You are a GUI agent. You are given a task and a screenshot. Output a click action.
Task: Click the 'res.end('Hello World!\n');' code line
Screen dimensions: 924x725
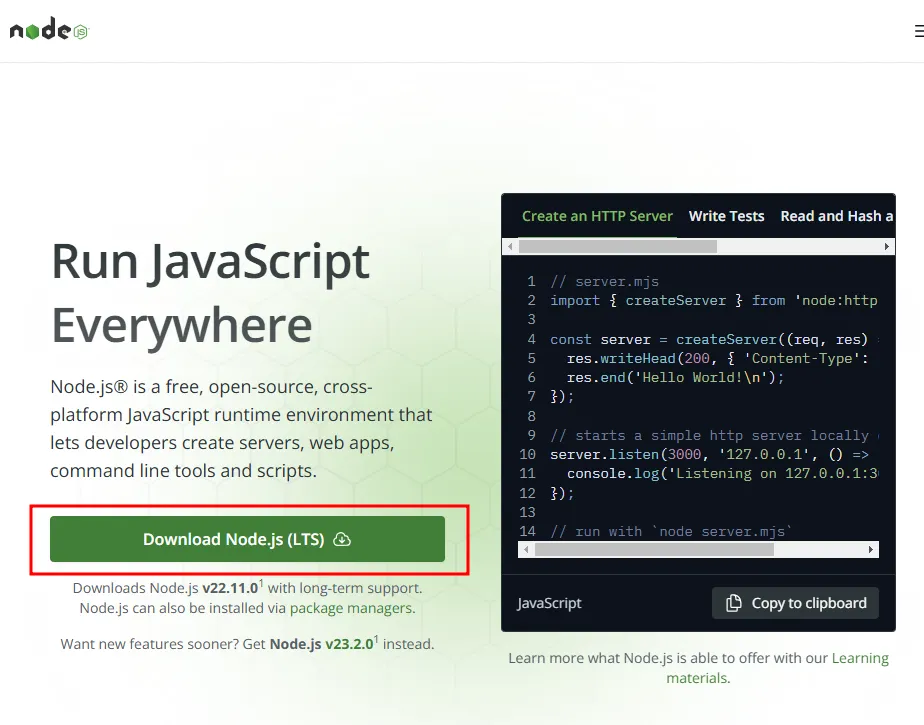pos(675,377)
